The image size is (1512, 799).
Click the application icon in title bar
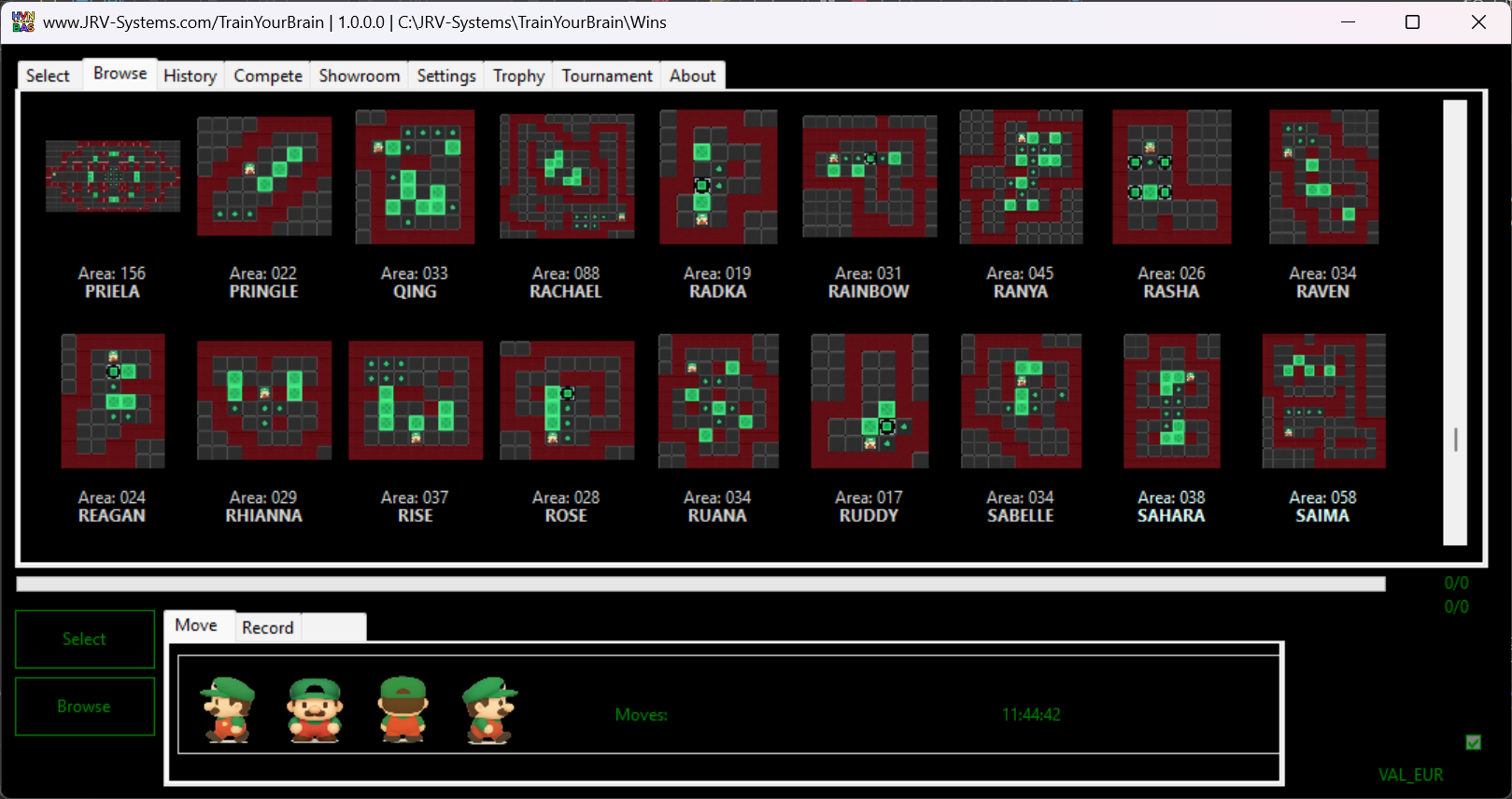pyautogui.click(x=23, y=21)
